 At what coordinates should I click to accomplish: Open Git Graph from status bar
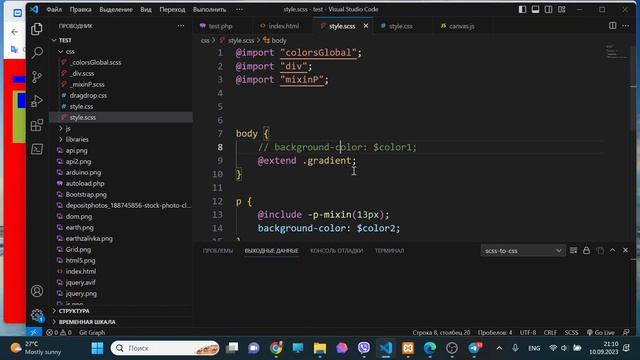[x=92, y=332]
